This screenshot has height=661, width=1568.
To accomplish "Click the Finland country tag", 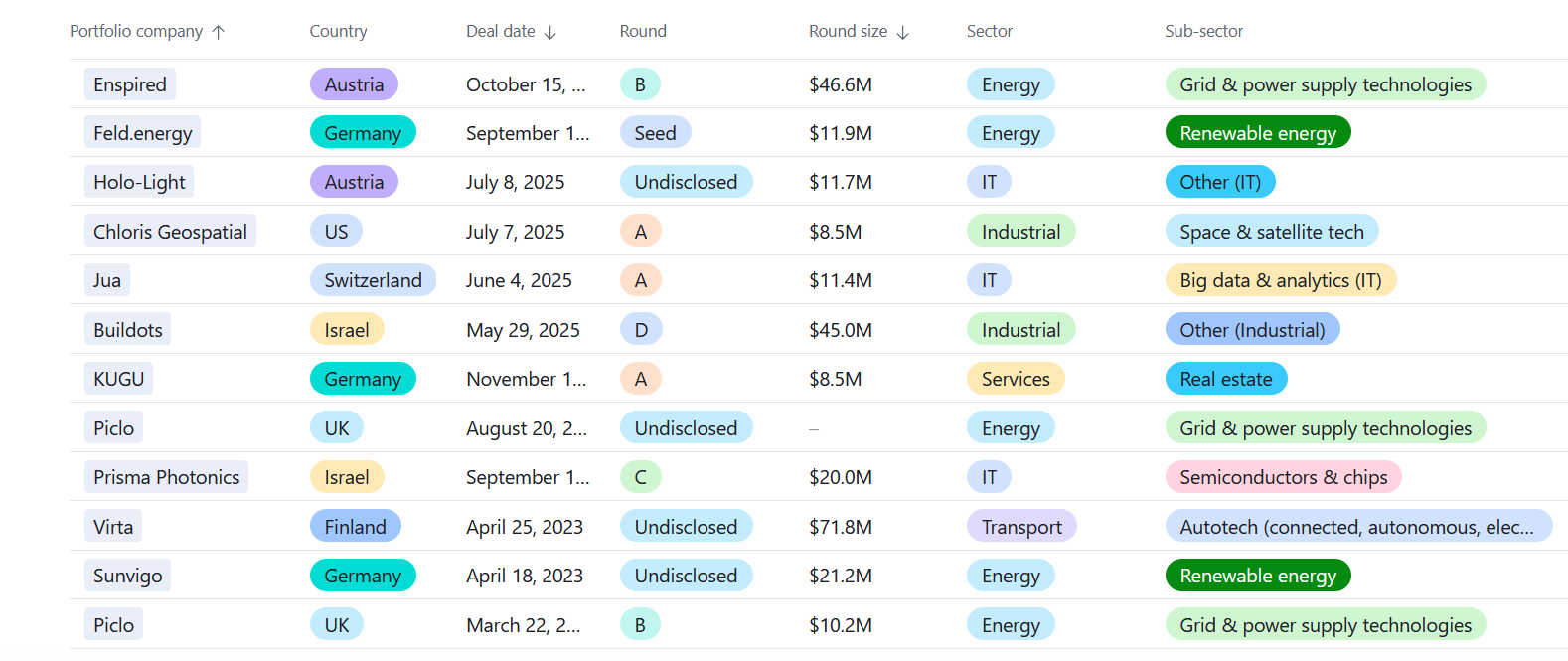I will 355,527.
